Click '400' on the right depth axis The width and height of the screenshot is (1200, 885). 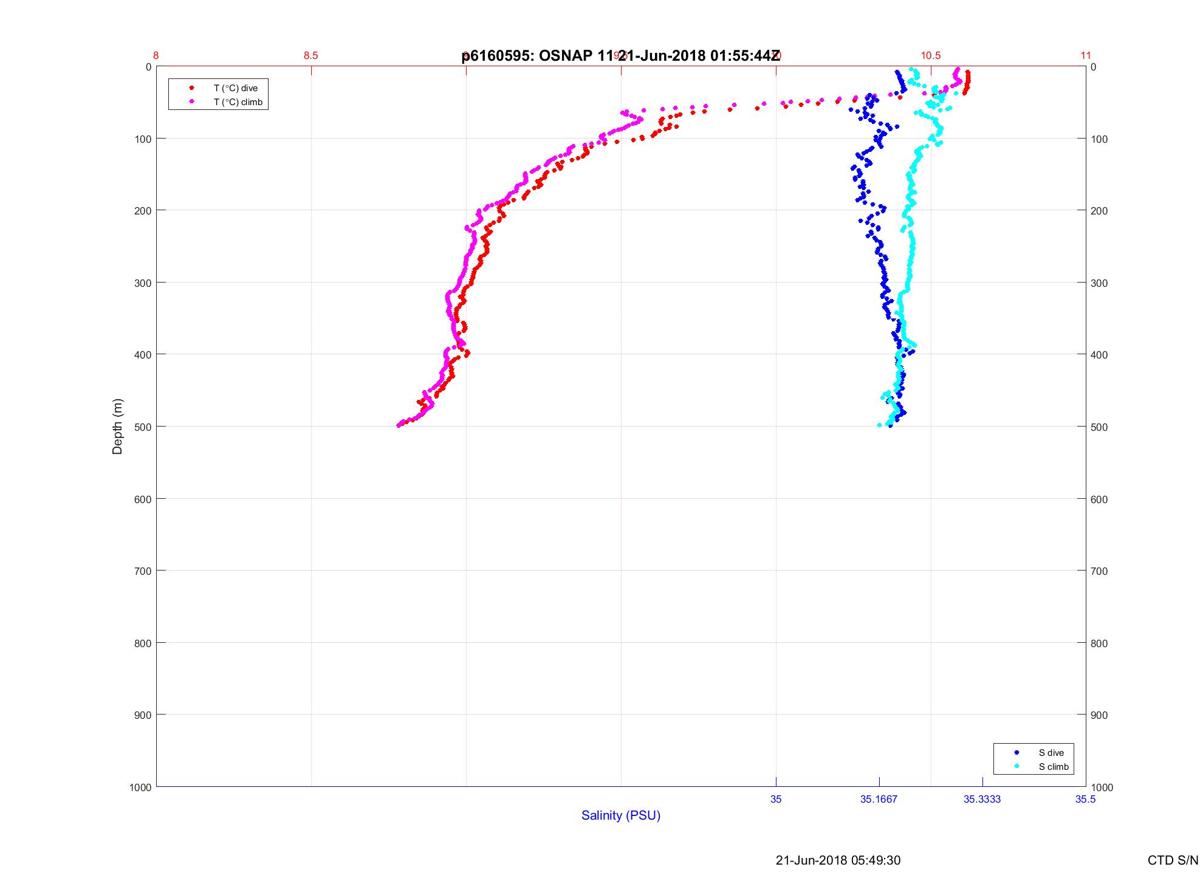pos(1100,355)
